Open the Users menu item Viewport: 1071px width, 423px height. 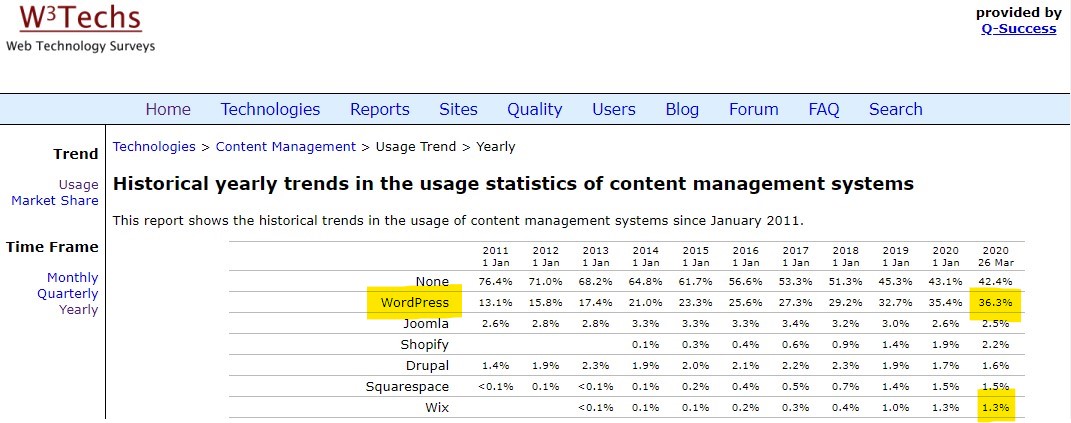click(614, 109)
